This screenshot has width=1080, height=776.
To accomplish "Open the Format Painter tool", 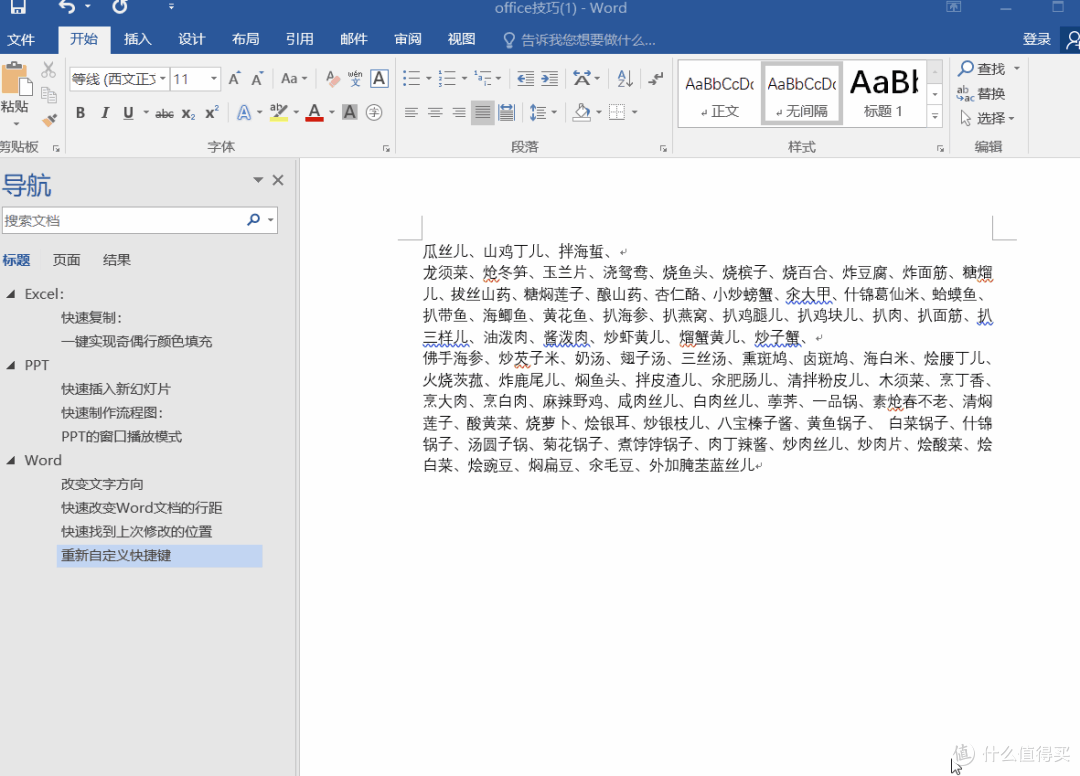I will (x=47, y=120).
